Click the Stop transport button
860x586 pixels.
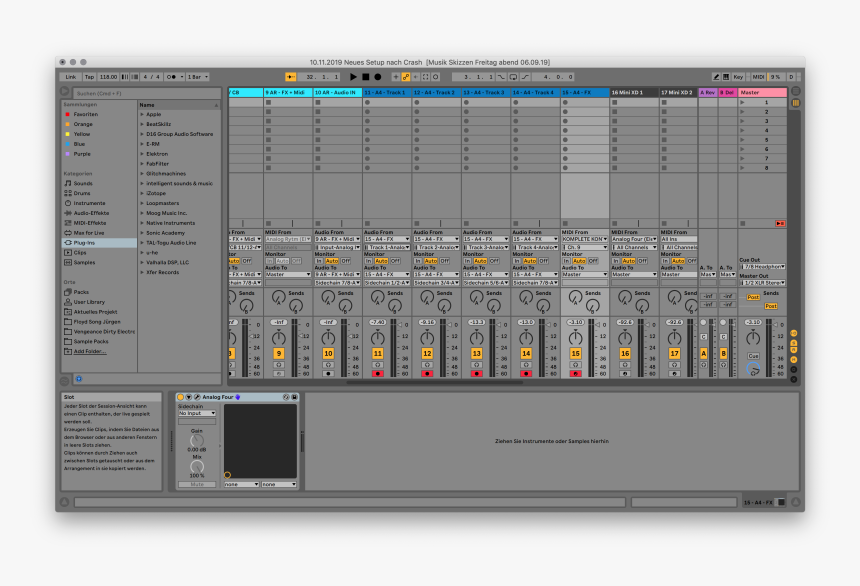(365, 77)
